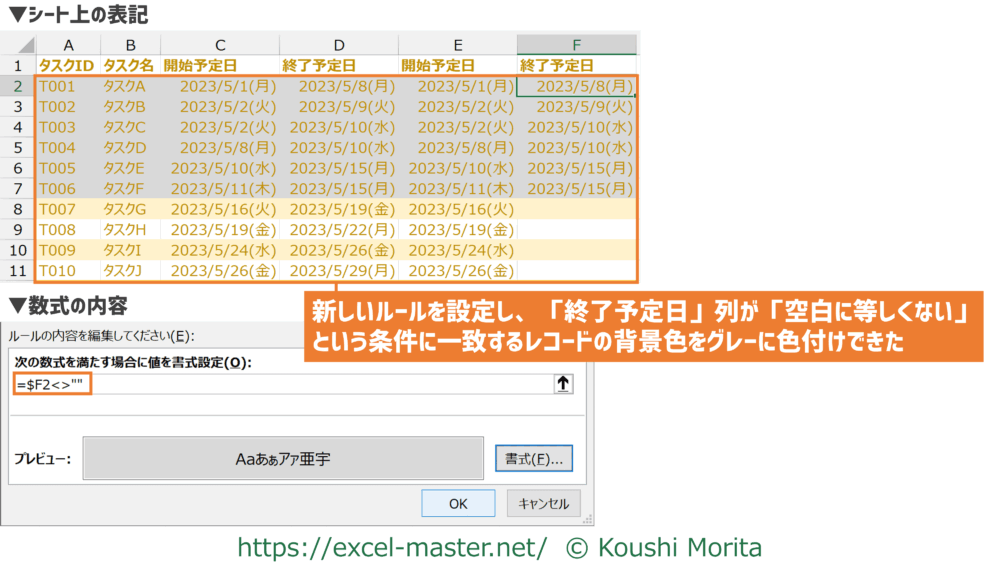The width and height of the screenshot is (1000, 563).
Task: Click the formula field containing =$F2<>""
Action: 280,383
